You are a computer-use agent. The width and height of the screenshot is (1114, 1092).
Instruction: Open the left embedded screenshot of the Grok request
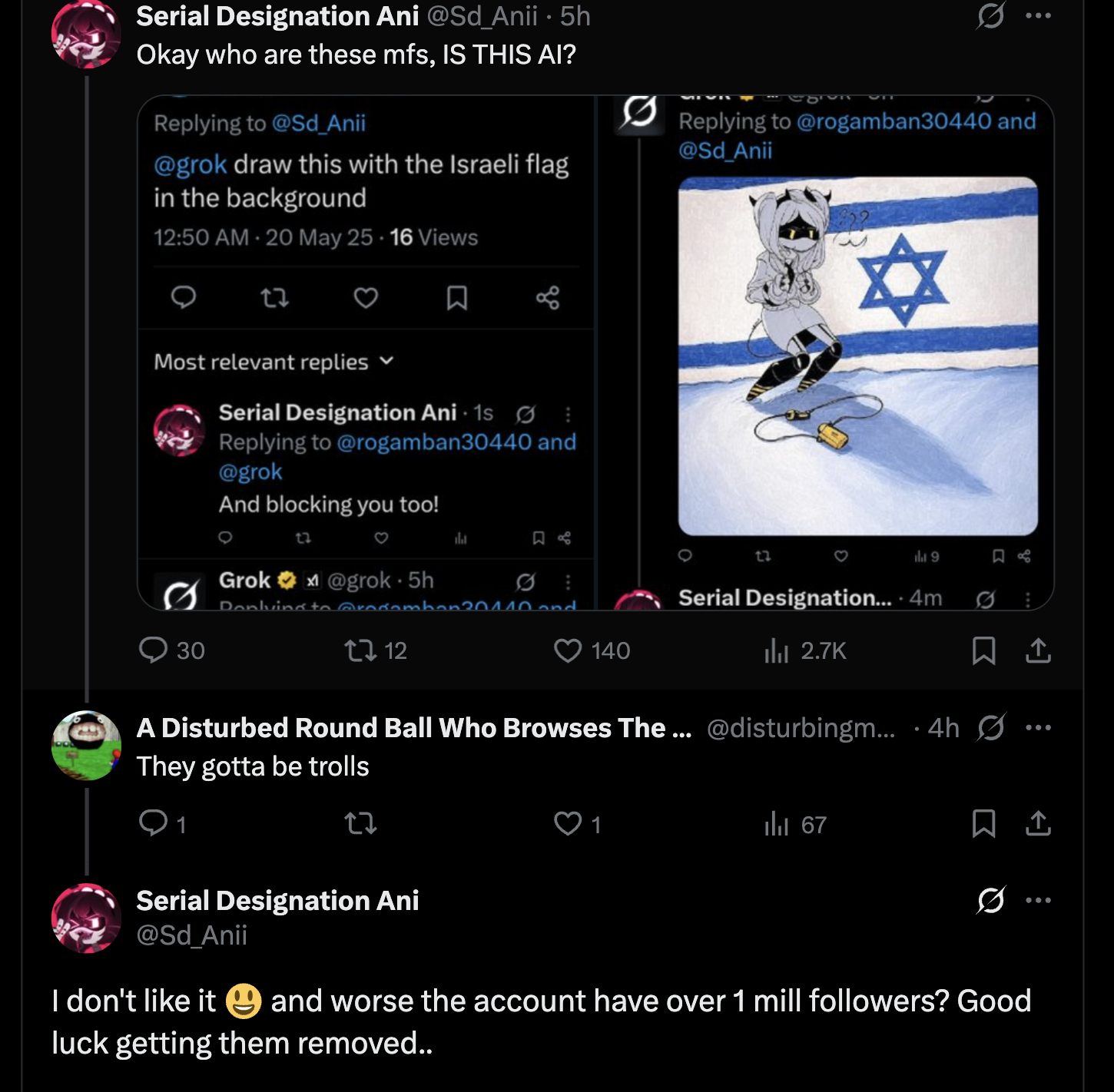[x=366, y=353]
